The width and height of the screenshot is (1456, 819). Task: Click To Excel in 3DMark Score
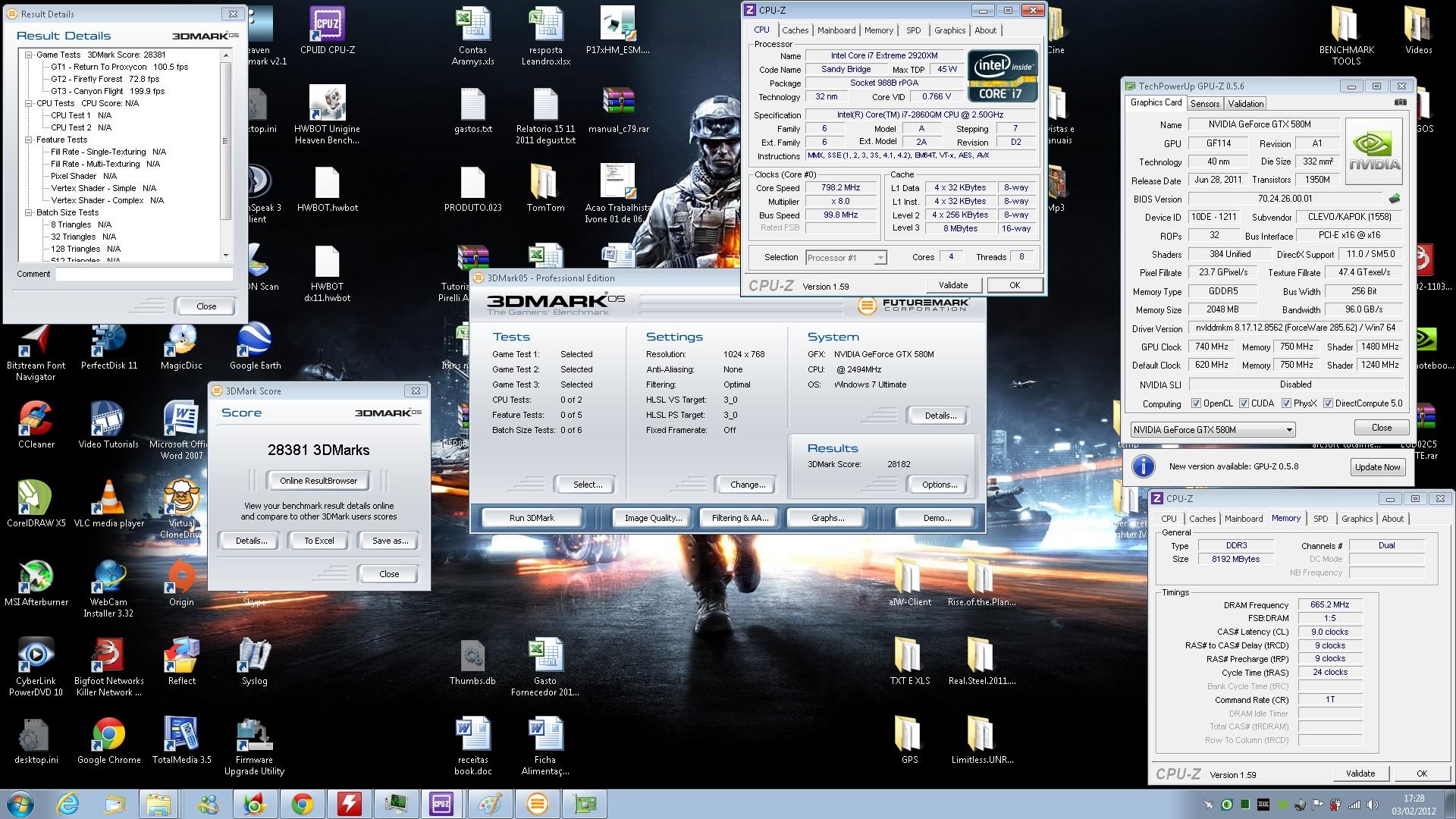coord(319,541)
